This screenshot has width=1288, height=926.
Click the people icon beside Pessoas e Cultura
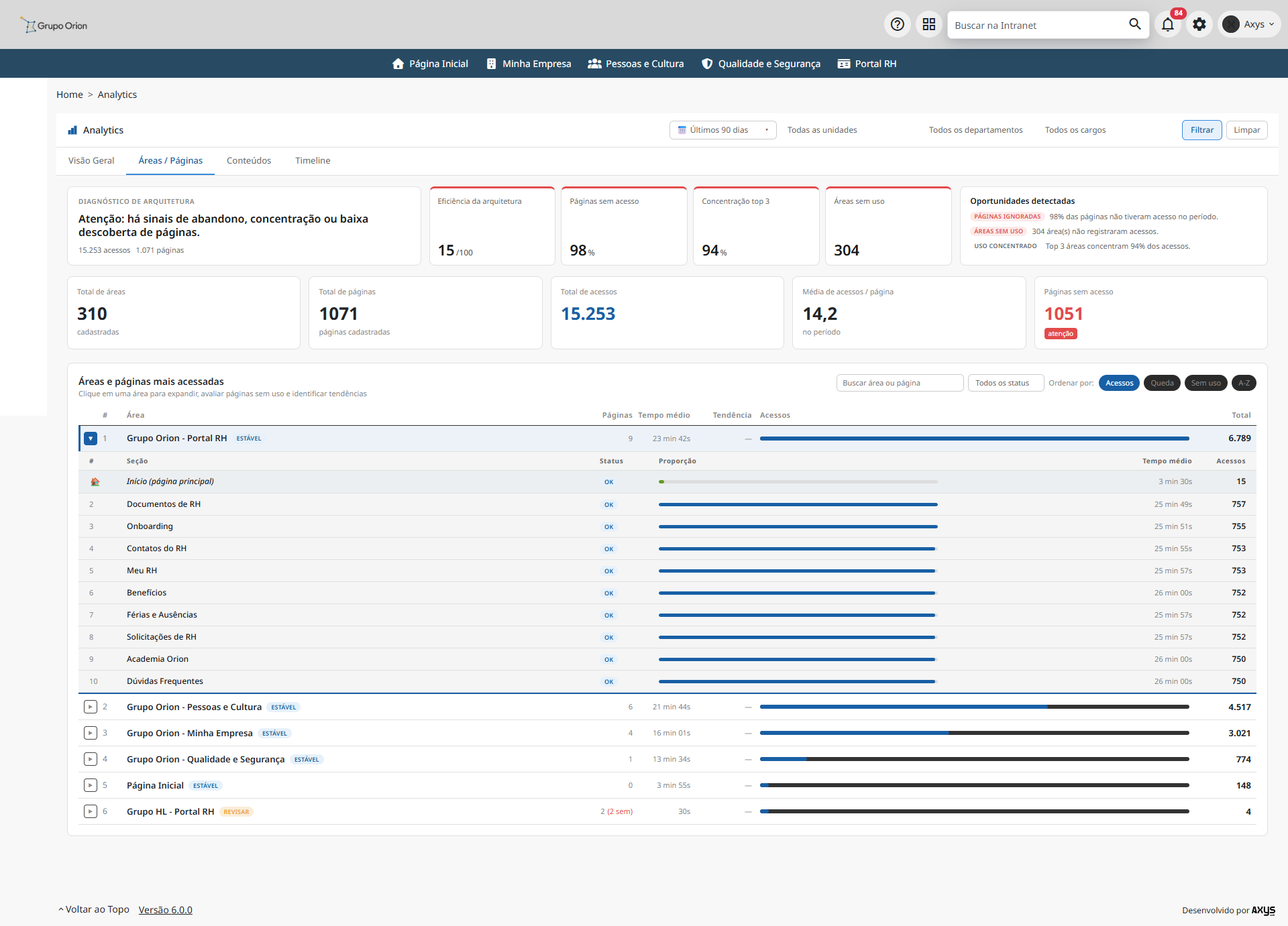click(594, 64)
